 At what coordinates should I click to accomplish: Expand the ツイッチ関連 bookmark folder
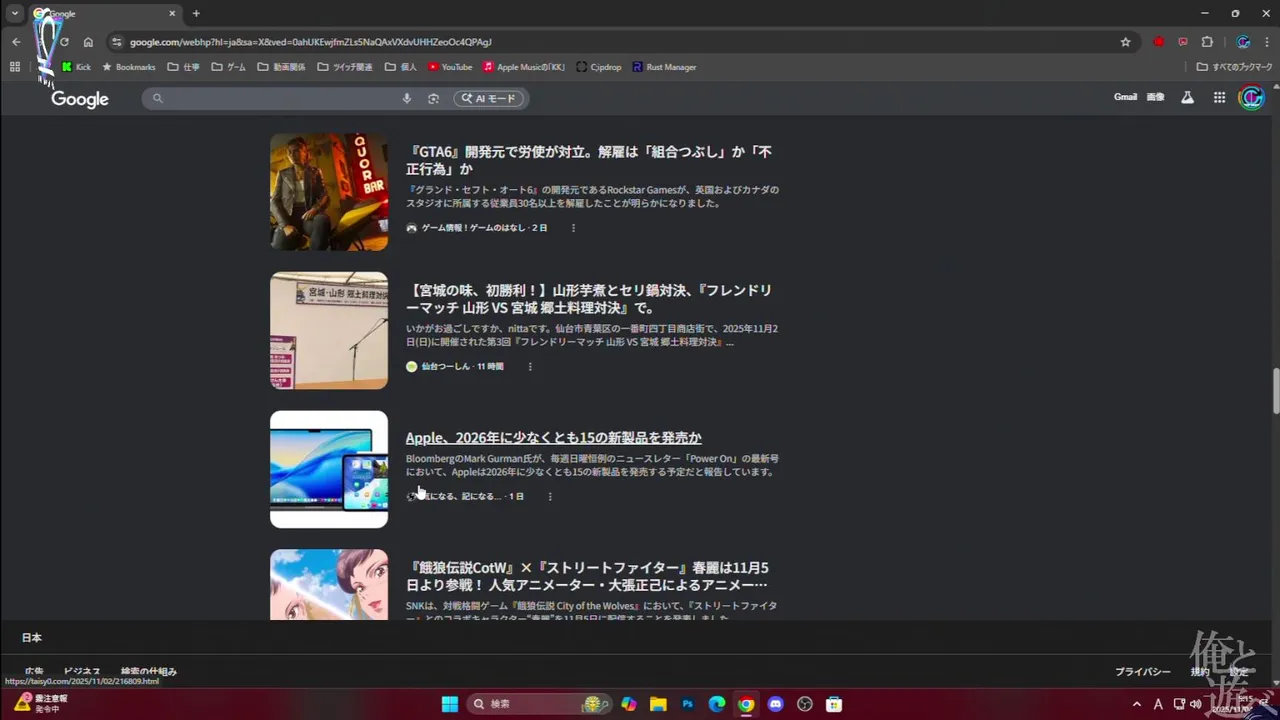[344, 67]
